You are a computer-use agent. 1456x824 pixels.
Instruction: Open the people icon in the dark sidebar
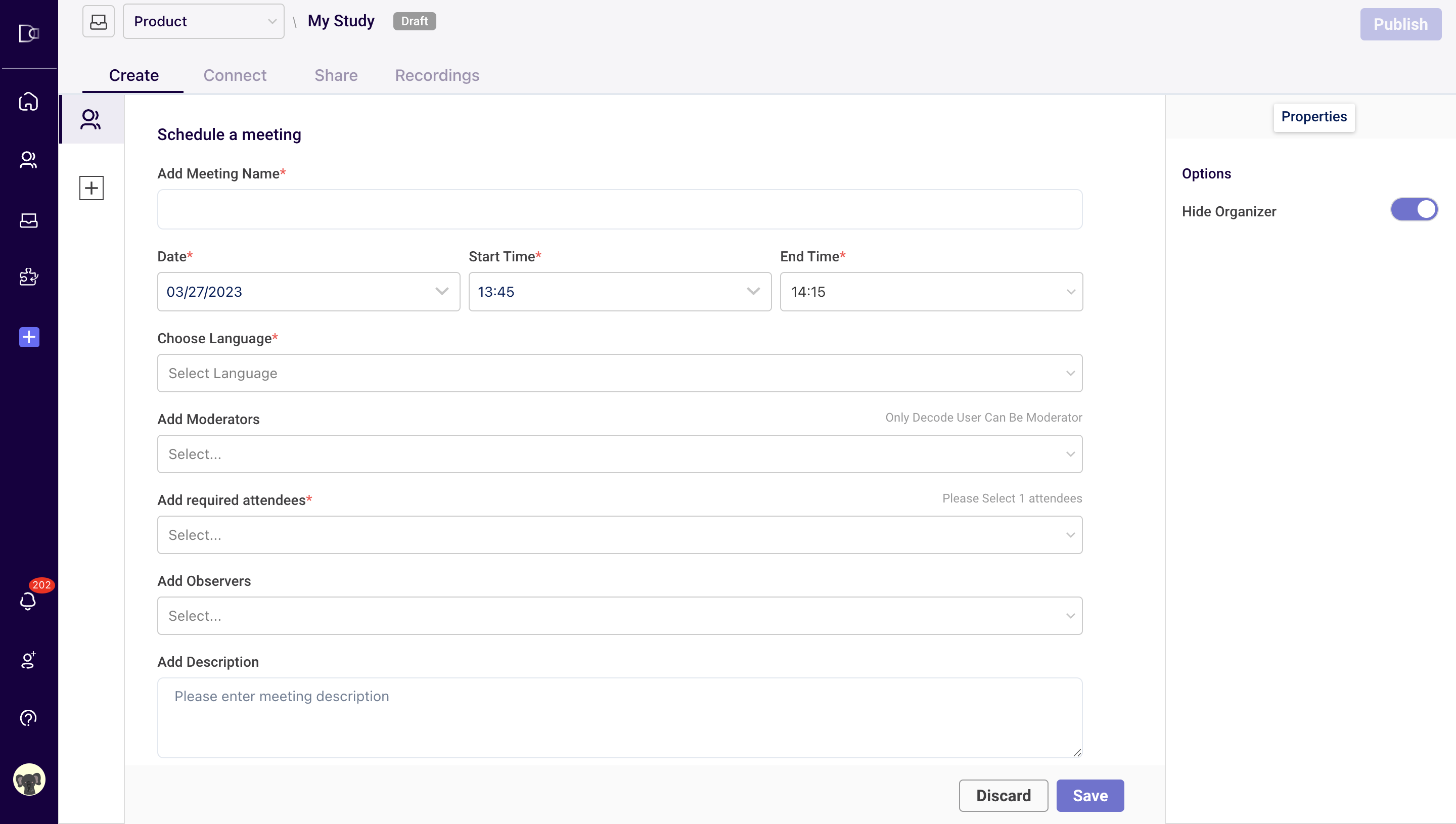click(x=28, y=160)
